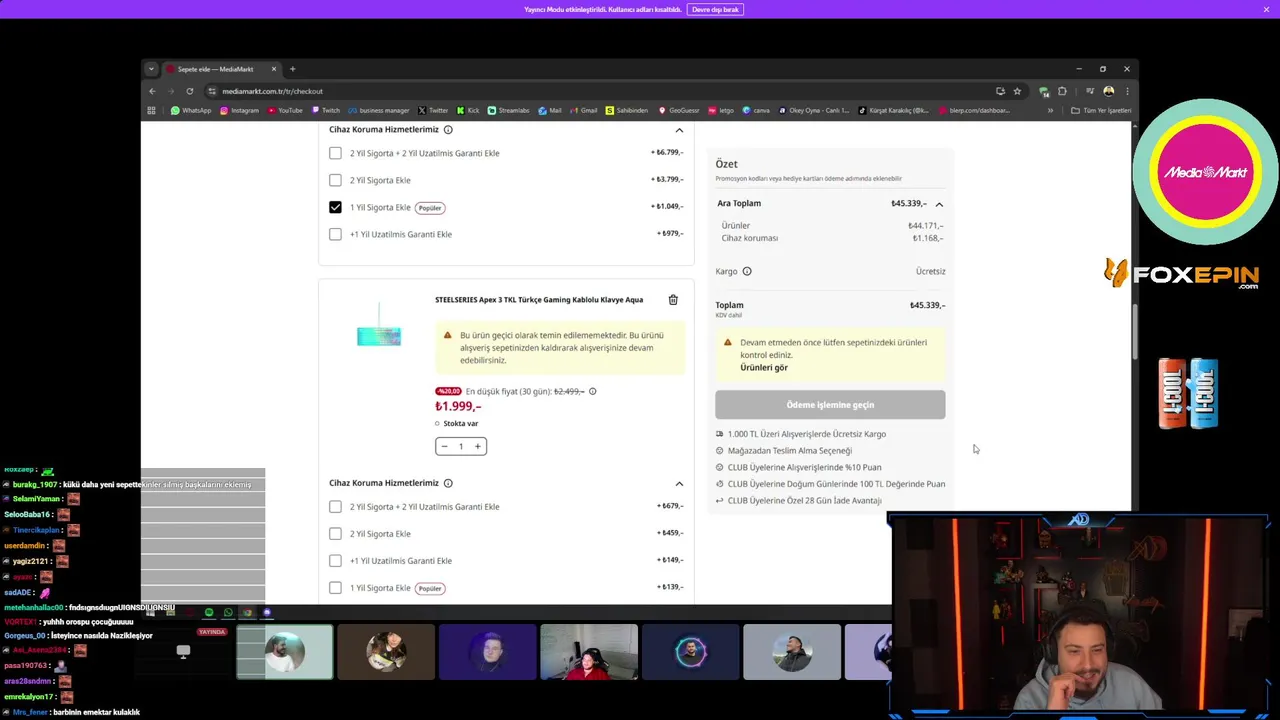
Task: Click the page's vertical scrollbar thumb
Action: click(x=1135, y=330)
